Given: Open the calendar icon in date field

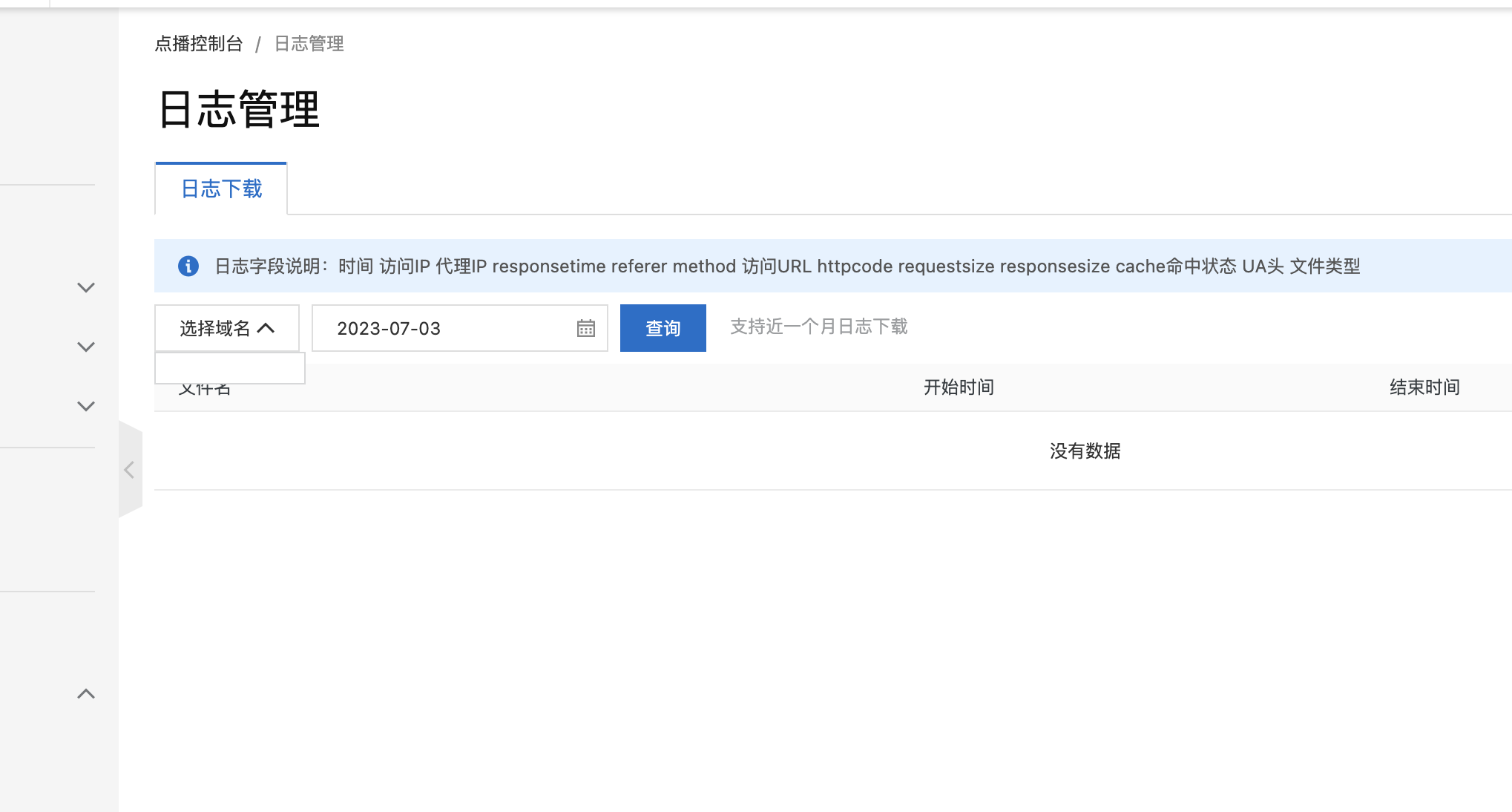Looking at the screenshot, I should coord(586,328).
